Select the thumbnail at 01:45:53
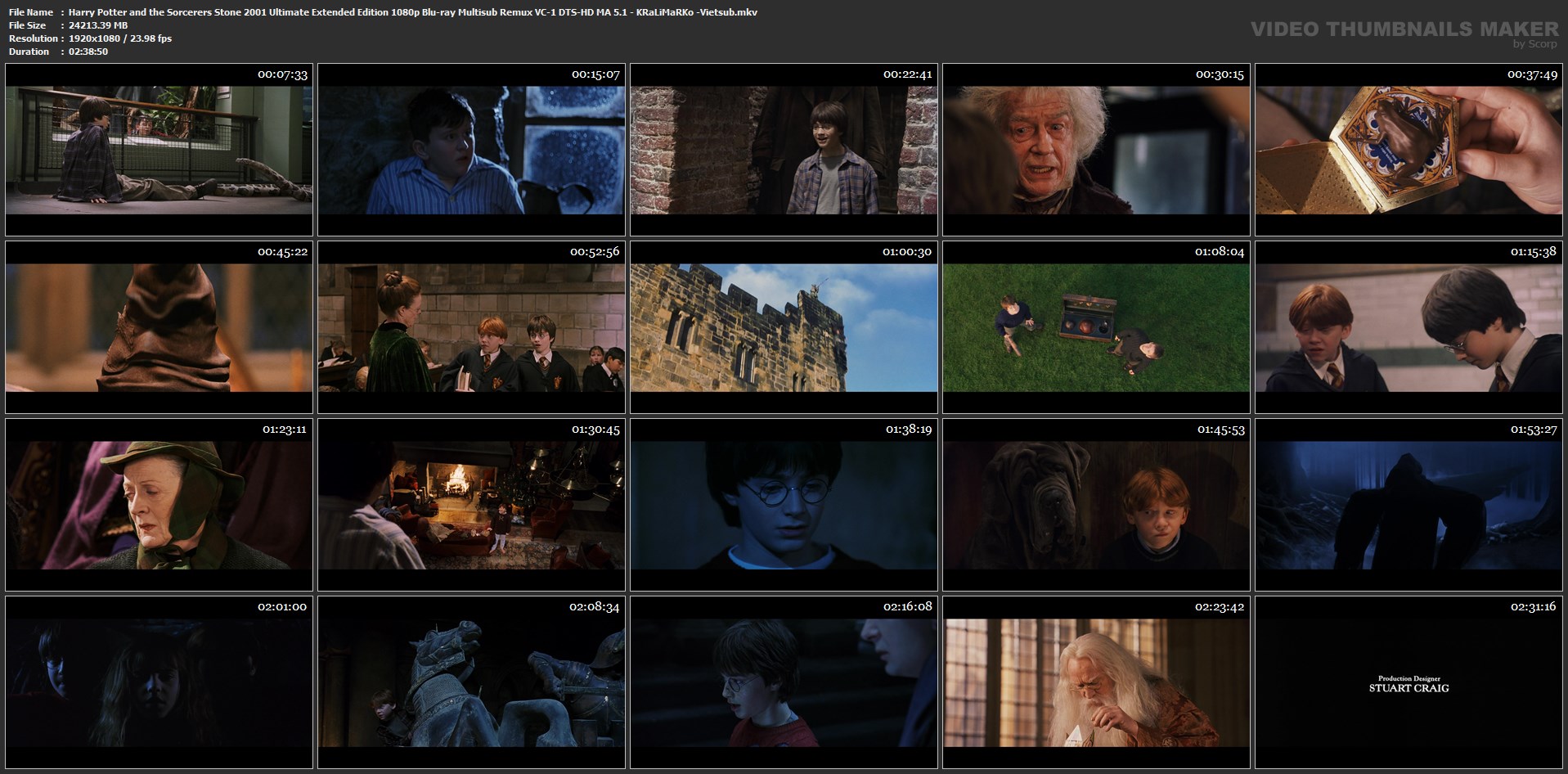The image size is (1568, 774). pos(1096,505)
